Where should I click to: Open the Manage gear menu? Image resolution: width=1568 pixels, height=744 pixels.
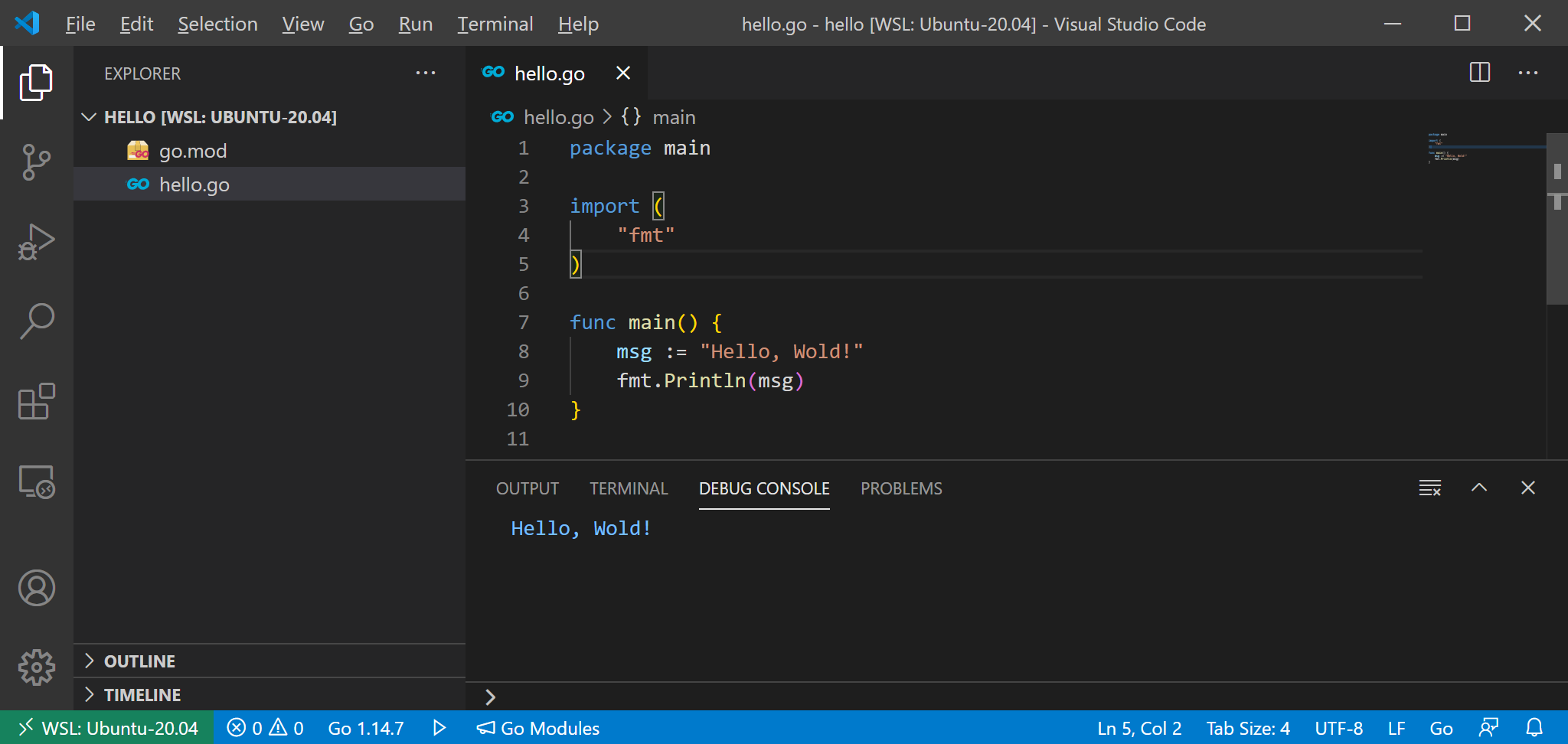click(x=36, y=667)
